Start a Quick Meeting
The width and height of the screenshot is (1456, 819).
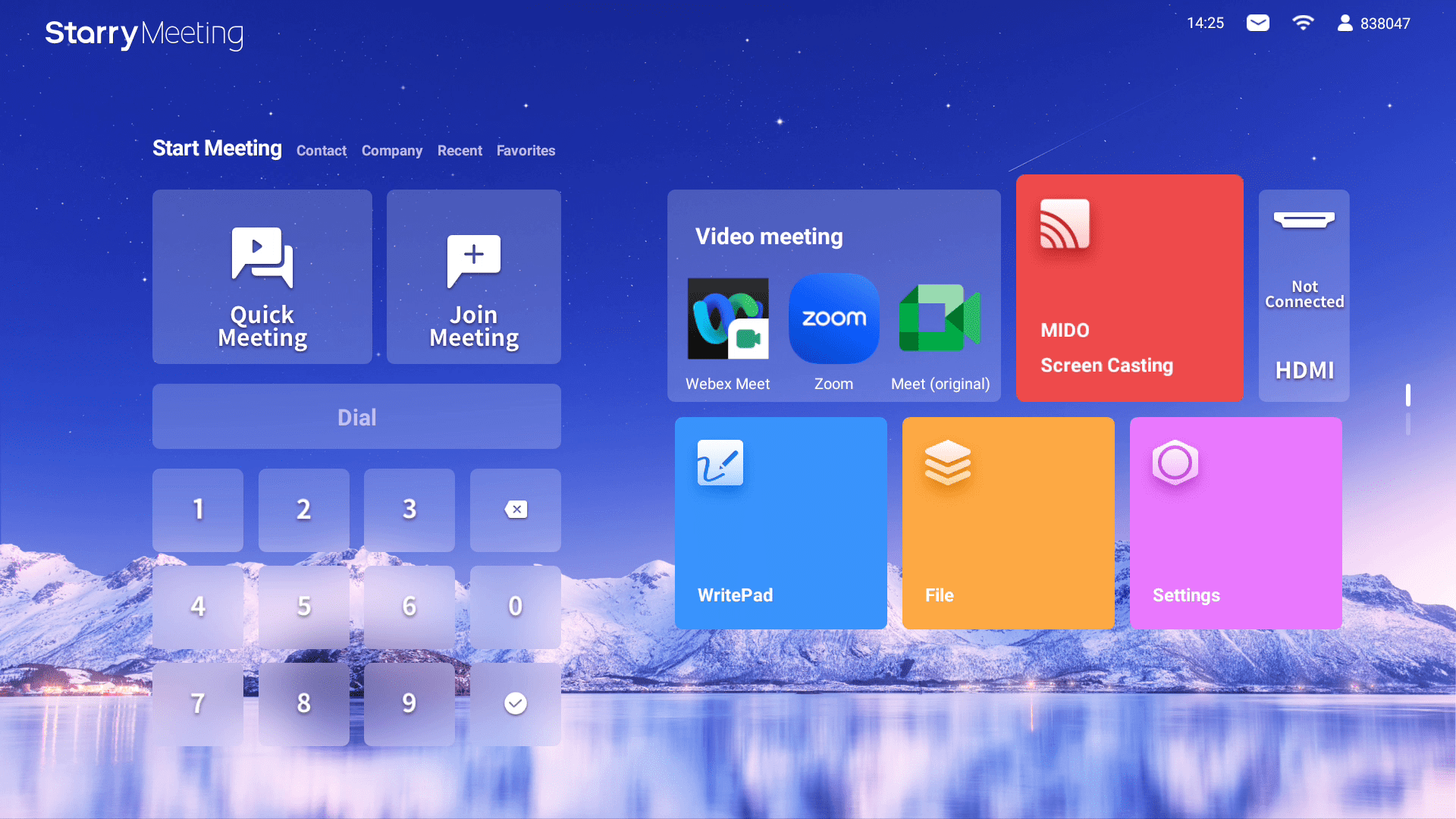pyautogui.click(x=262, y=277)
